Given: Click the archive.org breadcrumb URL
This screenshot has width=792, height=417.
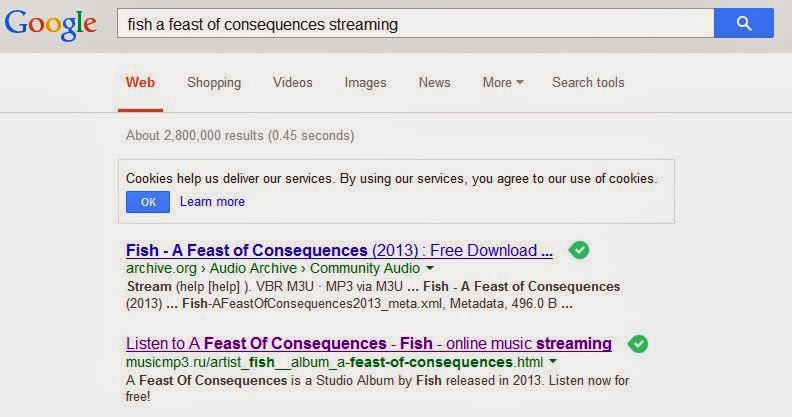Looking at the screenshot, I should click(273, 268).
